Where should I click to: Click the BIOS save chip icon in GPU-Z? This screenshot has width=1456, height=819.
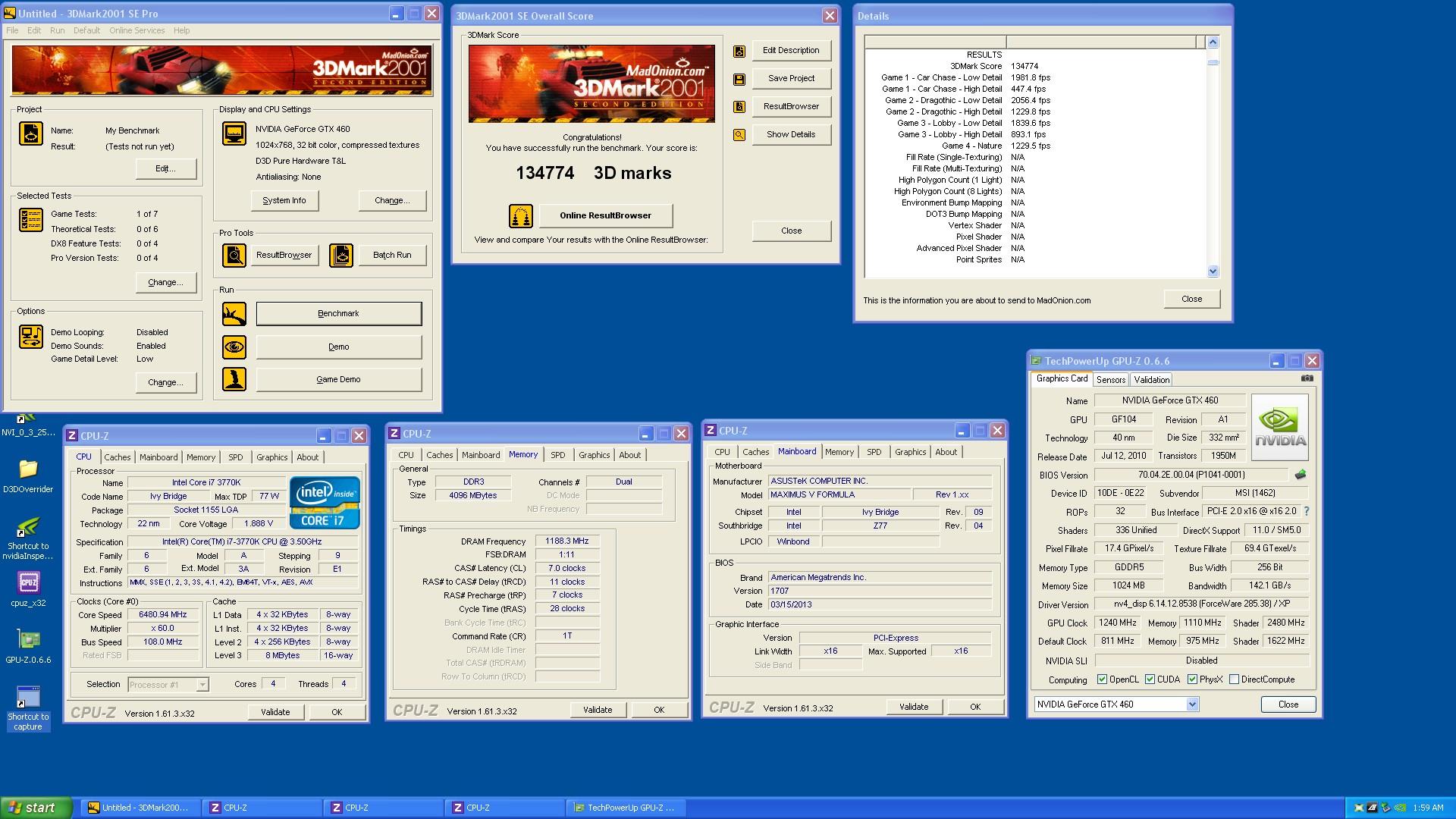click(x=1301, y=475)
